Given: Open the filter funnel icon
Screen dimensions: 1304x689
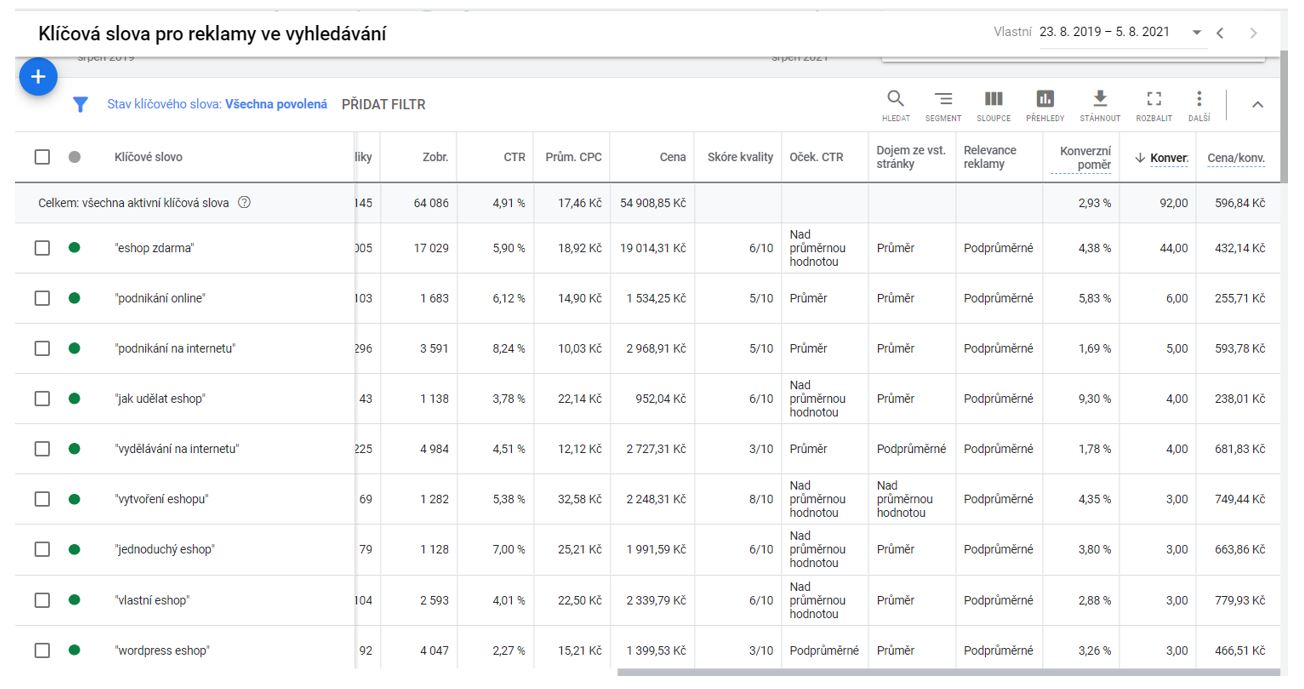Looking at the screenshot, I should 81,104.
